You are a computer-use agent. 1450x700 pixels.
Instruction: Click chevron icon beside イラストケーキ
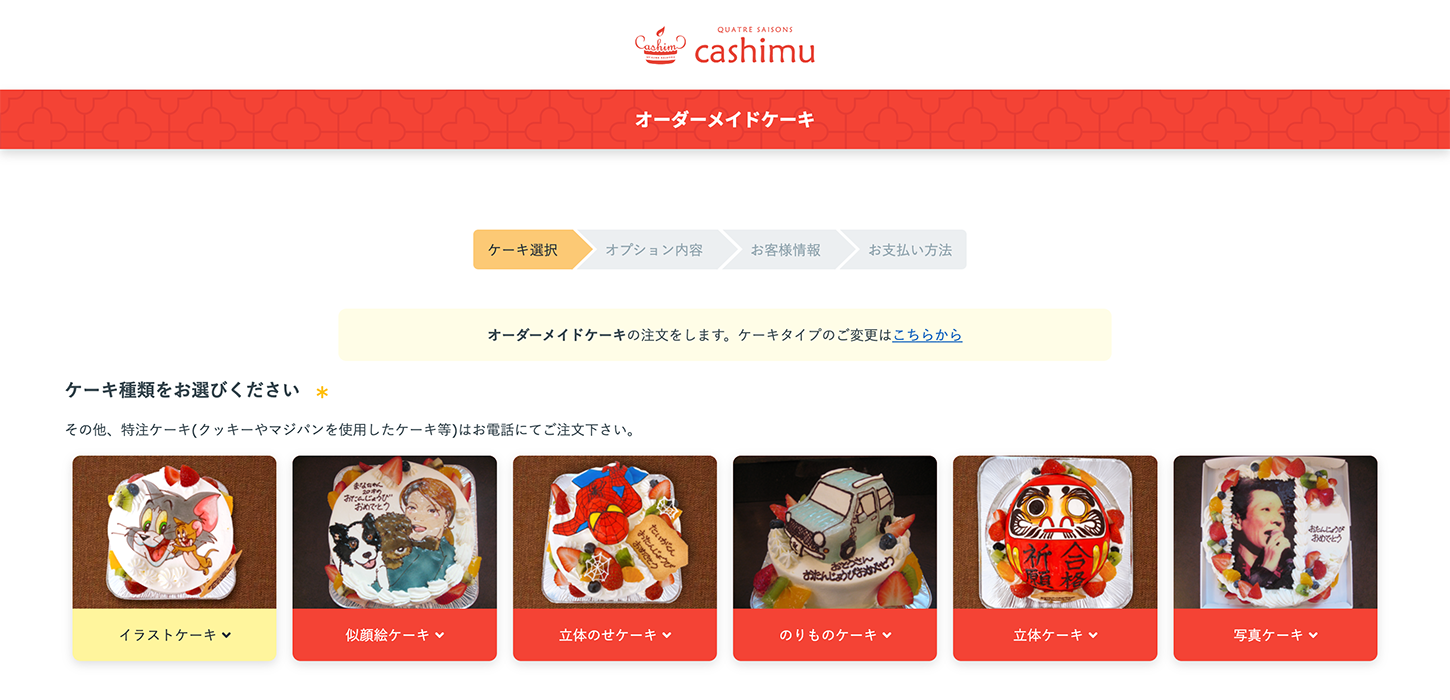[227, 635]
